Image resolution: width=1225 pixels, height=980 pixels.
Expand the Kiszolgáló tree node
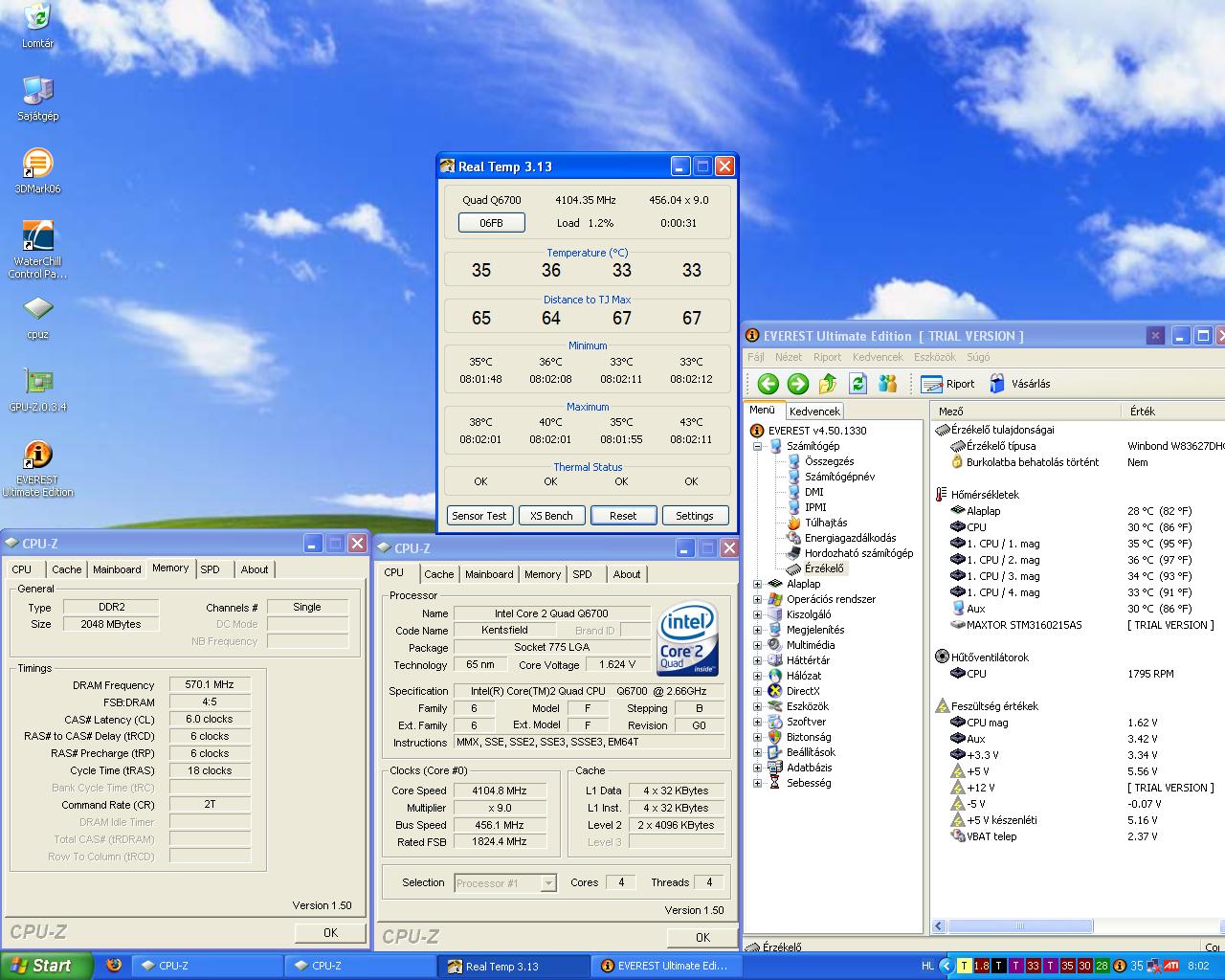758,614
